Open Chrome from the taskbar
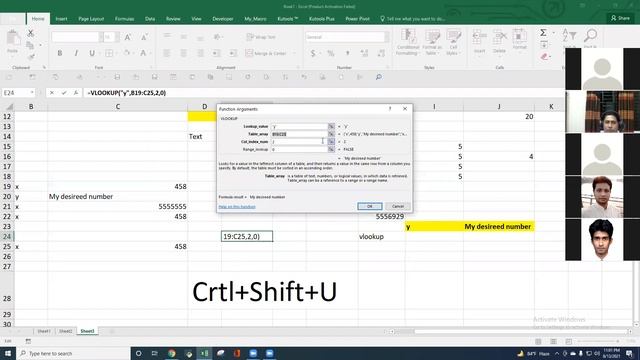Screen dimensions: 640x360 (172, 353)
